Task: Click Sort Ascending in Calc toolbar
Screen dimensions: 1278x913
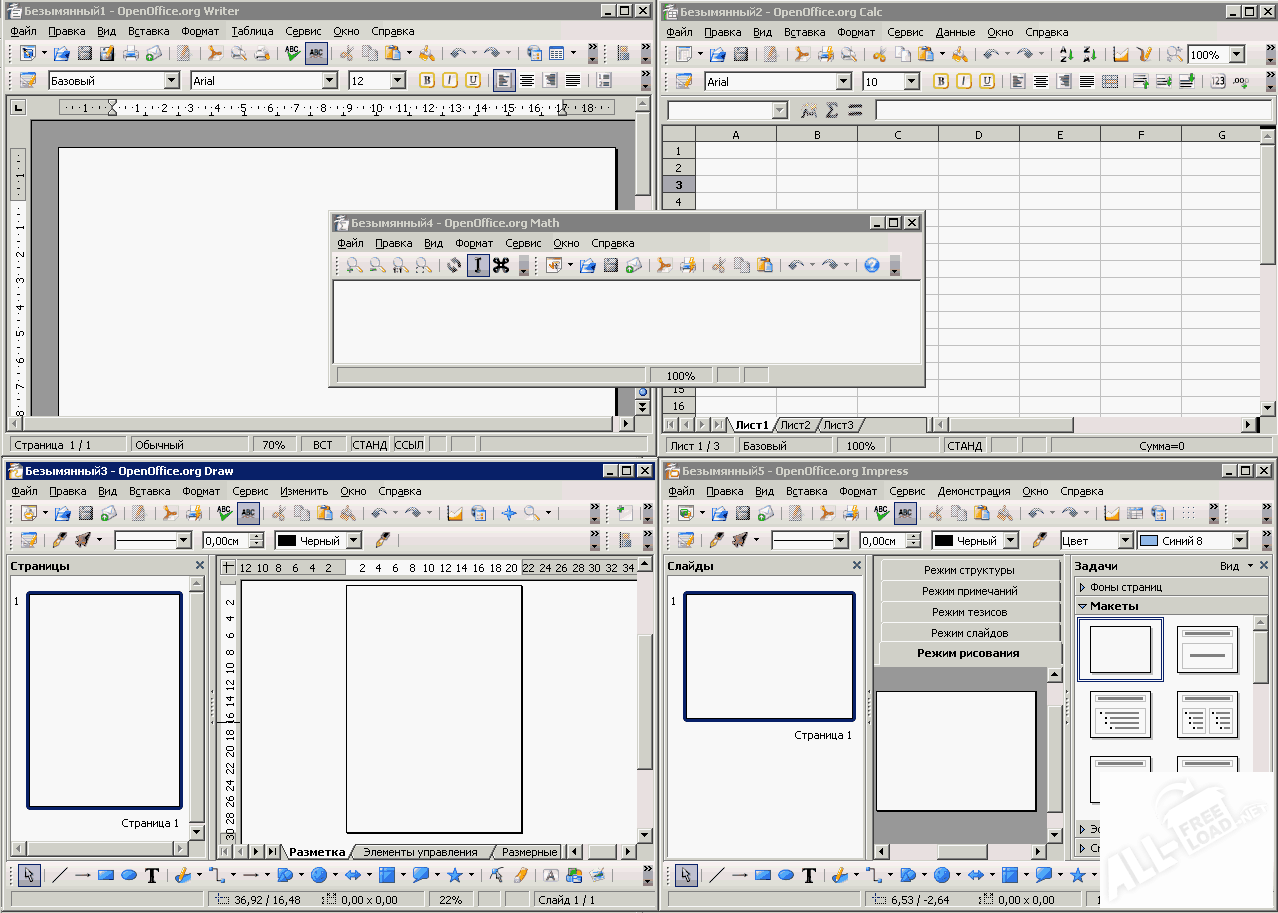Action: pyautogui.click(x=1066, y=53)
